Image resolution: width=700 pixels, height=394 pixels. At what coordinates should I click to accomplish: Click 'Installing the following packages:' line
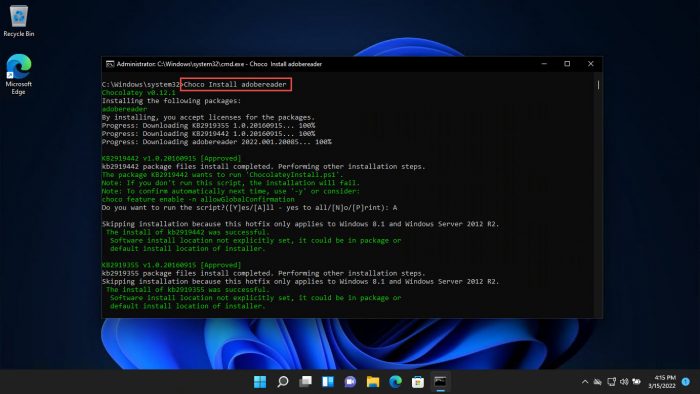click(x=171, y=101)
